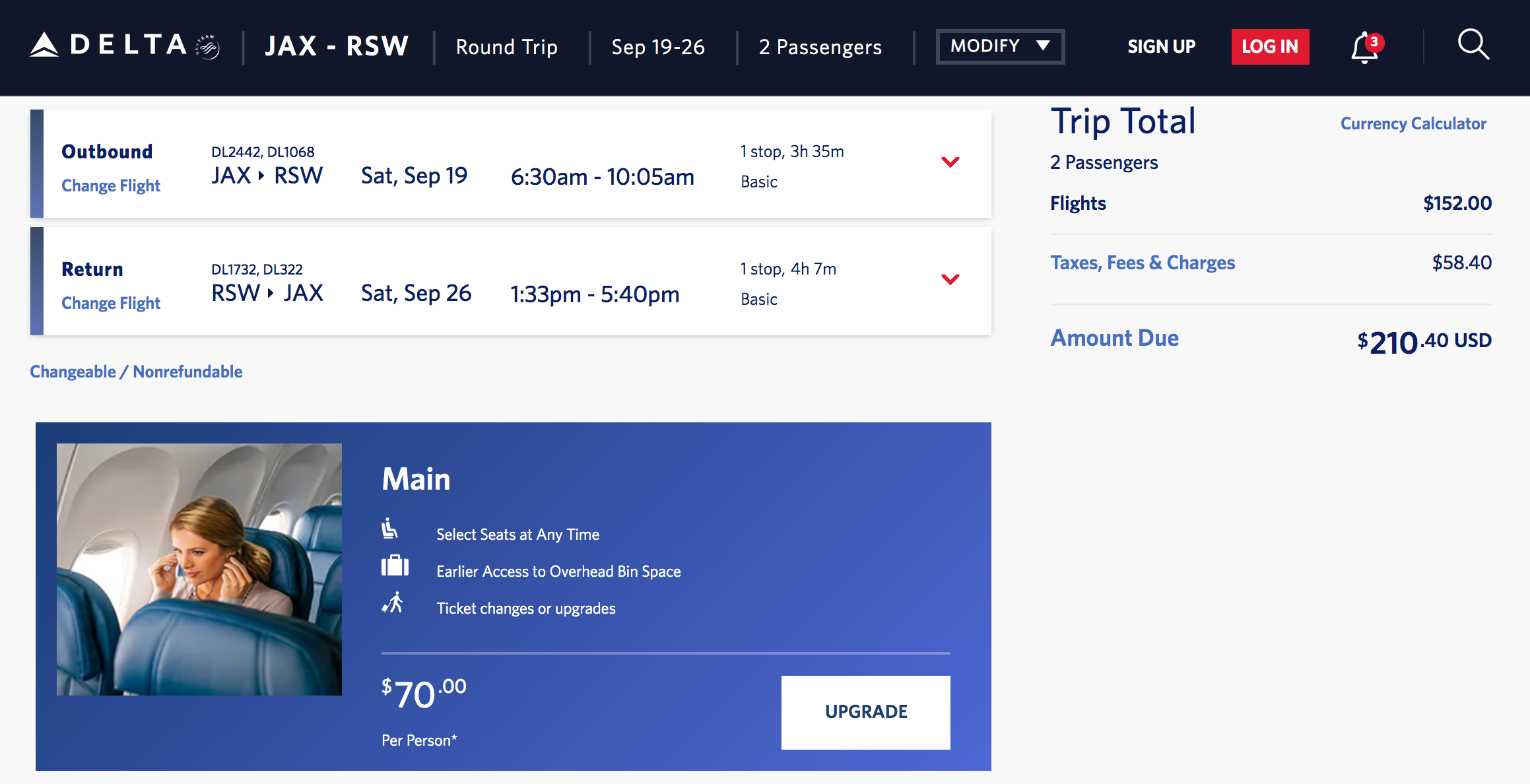This screenshot has width=1530, height=784.
Task: Click the overhead bin luggage icon
Action: pos(395,566)
